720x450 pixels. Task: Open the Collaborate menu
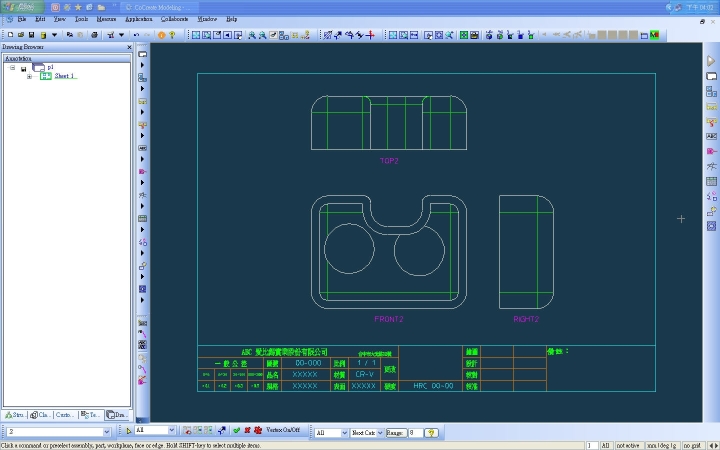coord(174,19)
